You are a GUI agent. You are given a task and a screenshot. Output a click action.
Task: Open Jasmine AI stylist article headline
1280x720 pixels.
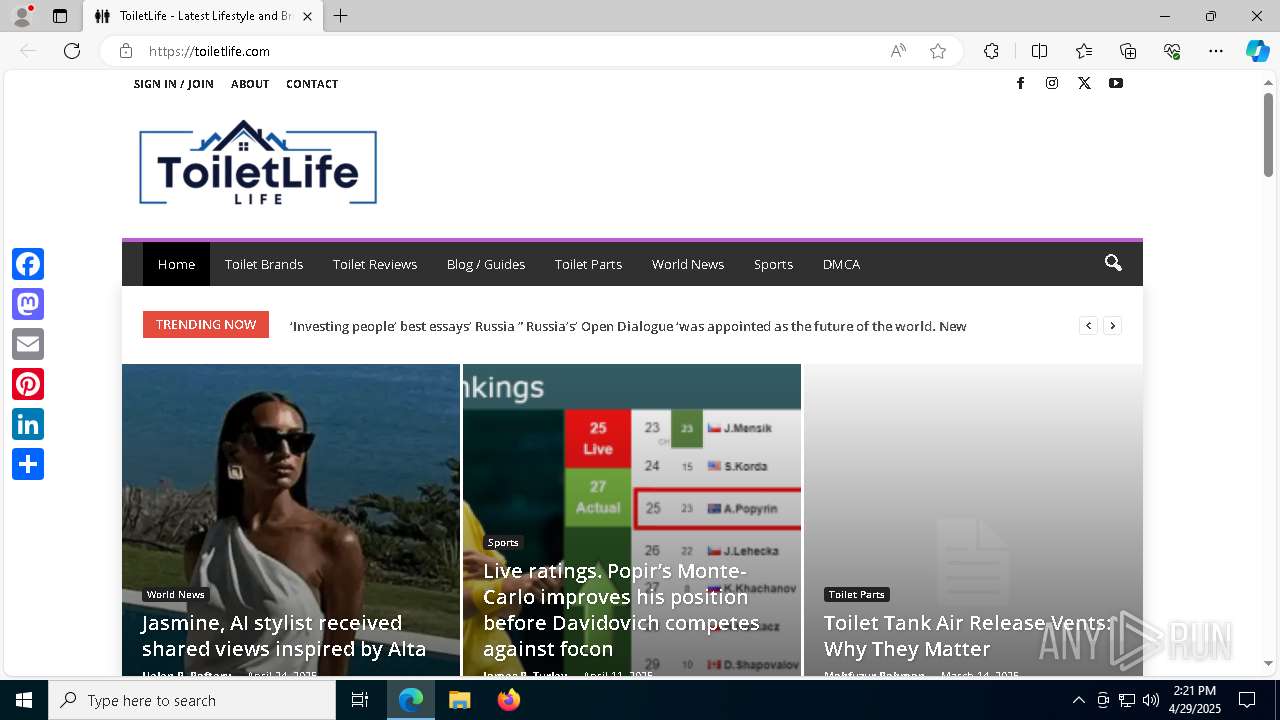click(x=284, y=636)
